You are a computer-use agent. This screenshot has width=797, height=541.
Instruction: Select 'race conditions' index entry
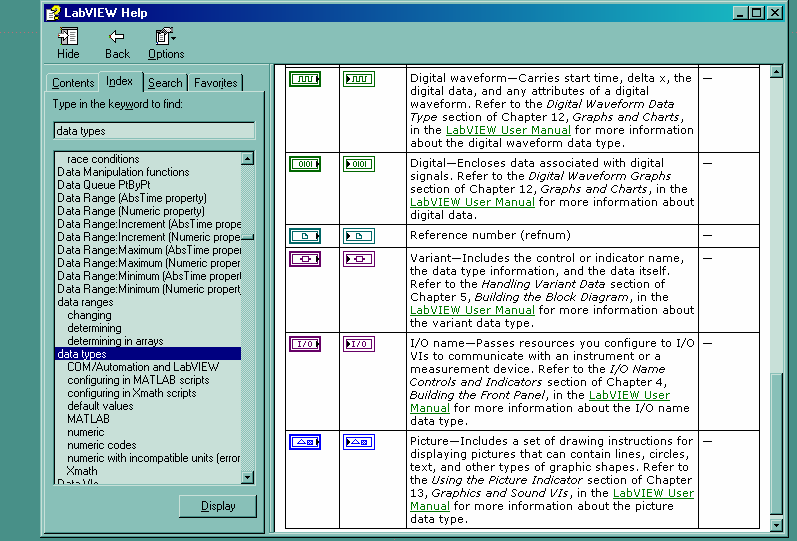103,159
